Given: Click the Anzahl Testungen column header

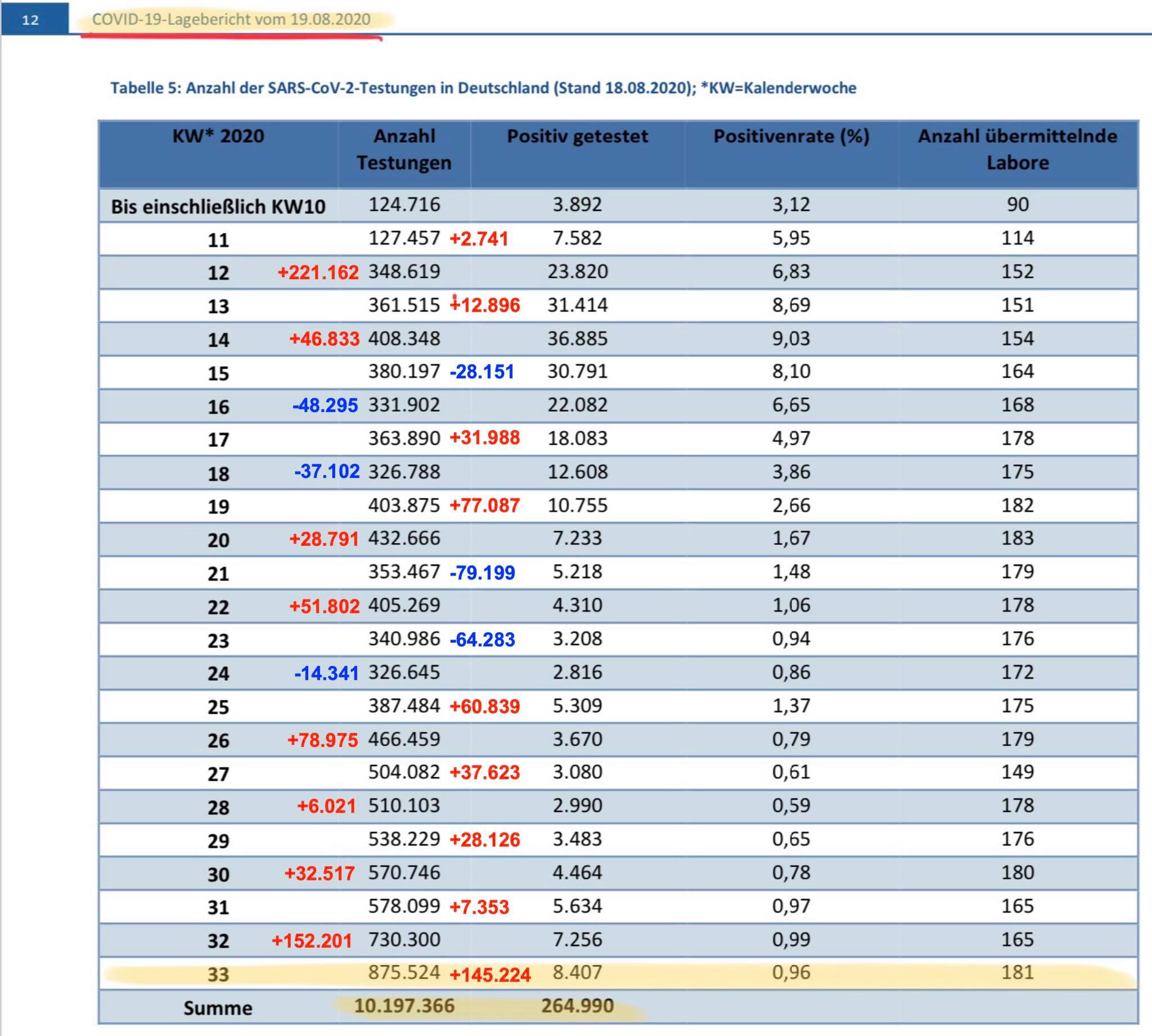Looking at the screenshot, I should click(404, 149).
